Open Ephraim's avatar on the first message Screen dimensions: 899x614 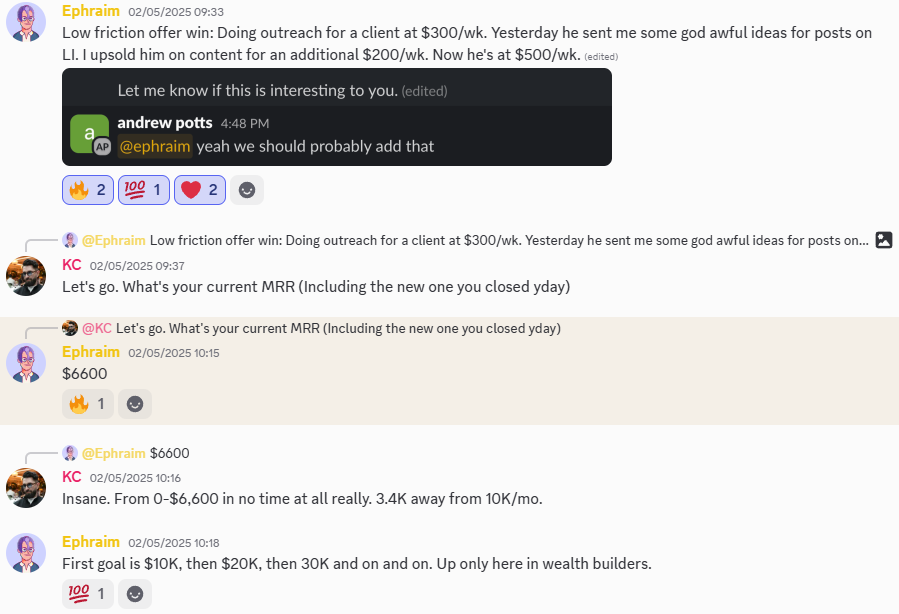tap(26, 22)
